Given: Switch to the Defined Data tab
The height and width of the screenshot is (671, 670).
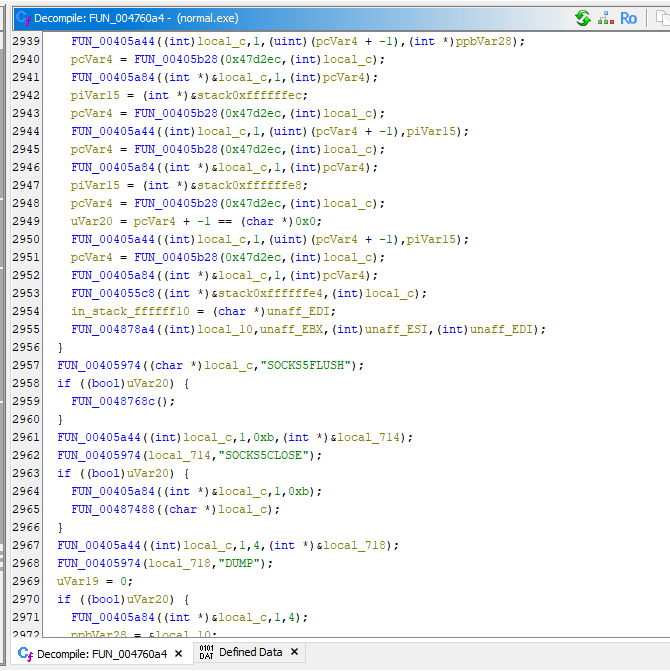Looking at the screenshot, I should pos(250,652).
